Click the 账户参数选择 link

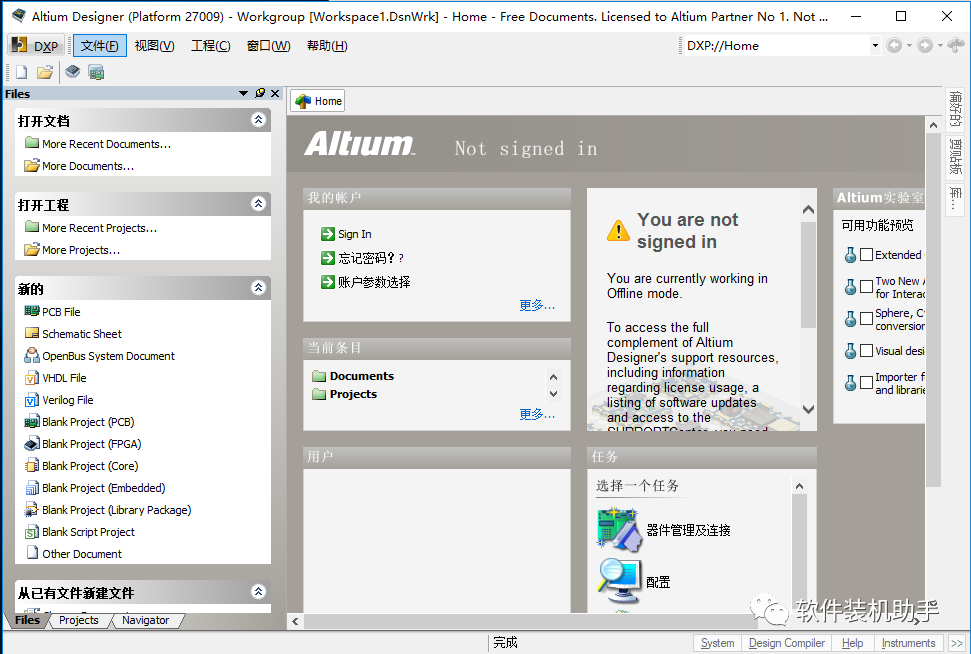point(374,282)
